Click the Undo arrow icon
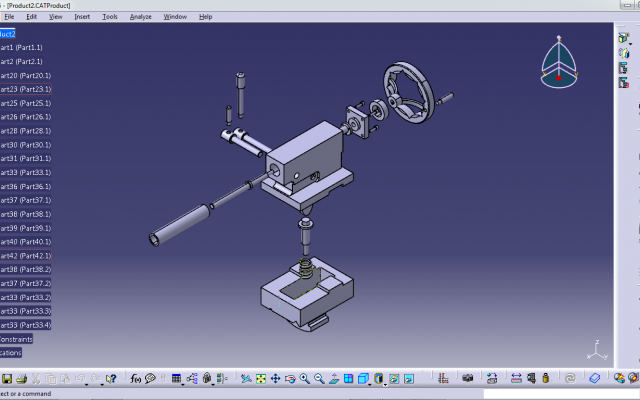Screen dimensions: 640x400 [80, 378]
